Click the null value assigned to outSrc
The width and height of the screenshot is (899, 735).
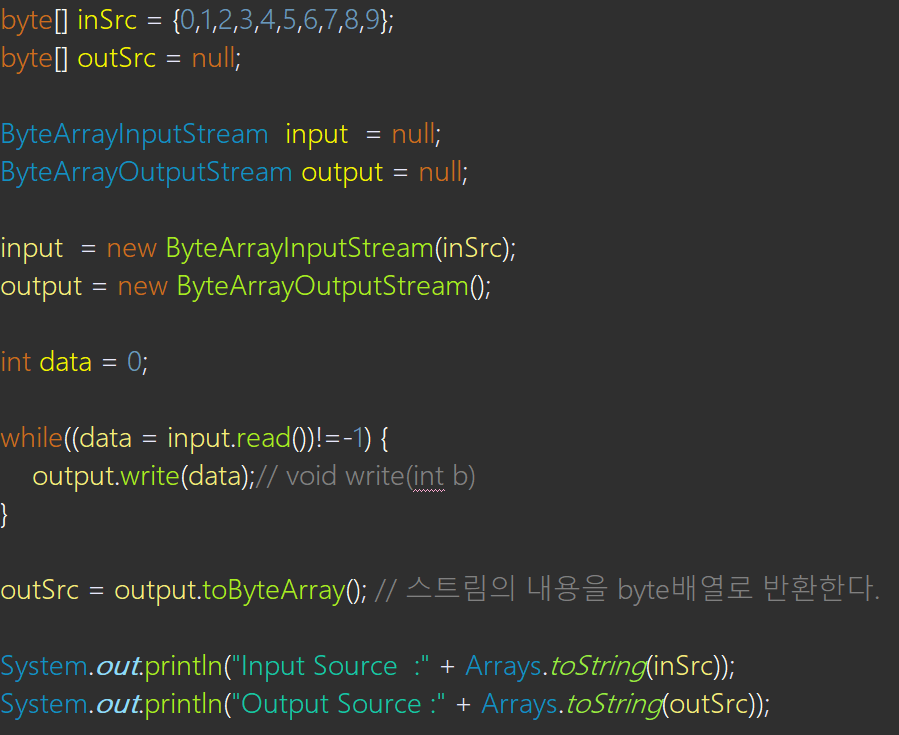[213, 58]
